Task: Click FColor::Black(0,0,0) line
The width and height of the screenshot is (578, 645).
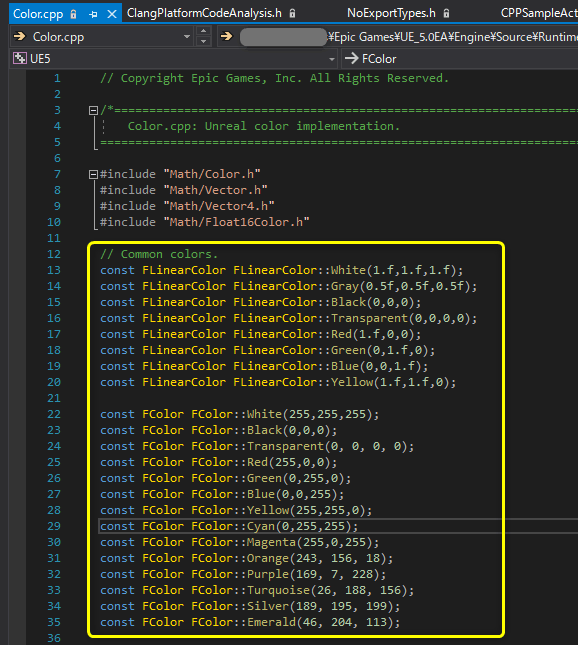Action: click(219, 430)
